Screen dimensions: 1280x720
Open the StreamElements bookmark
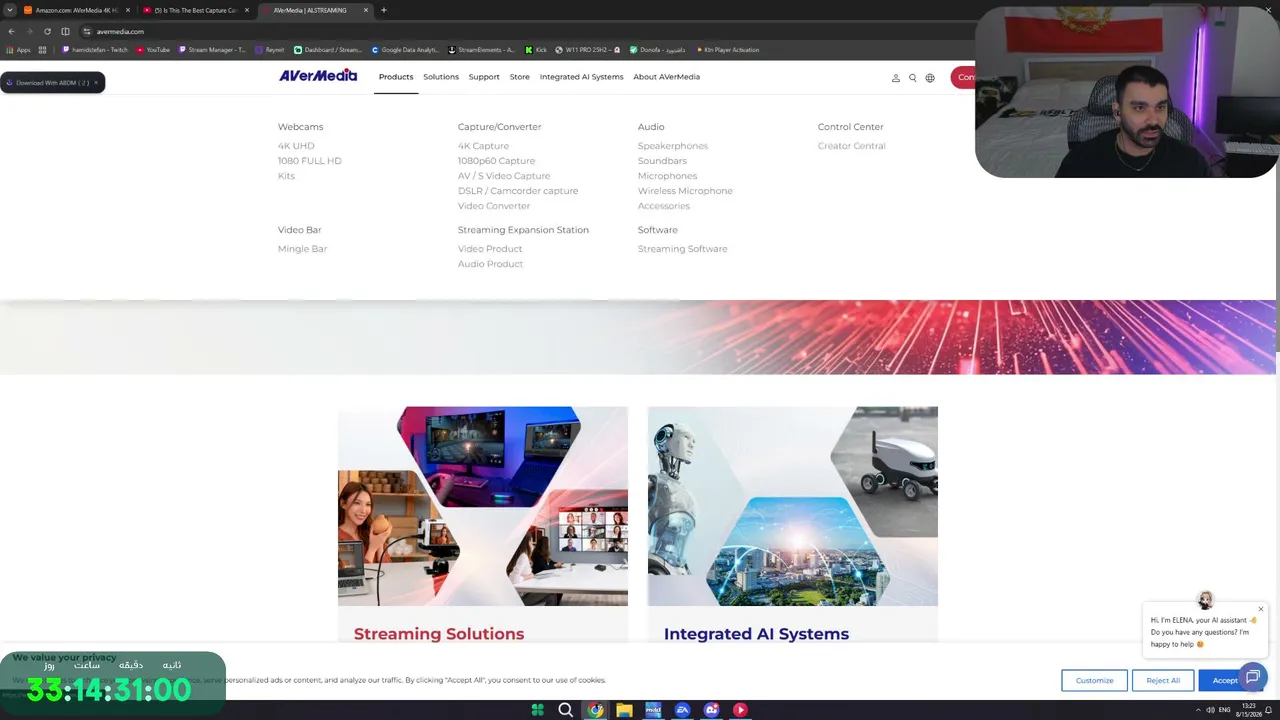point(482,50)
